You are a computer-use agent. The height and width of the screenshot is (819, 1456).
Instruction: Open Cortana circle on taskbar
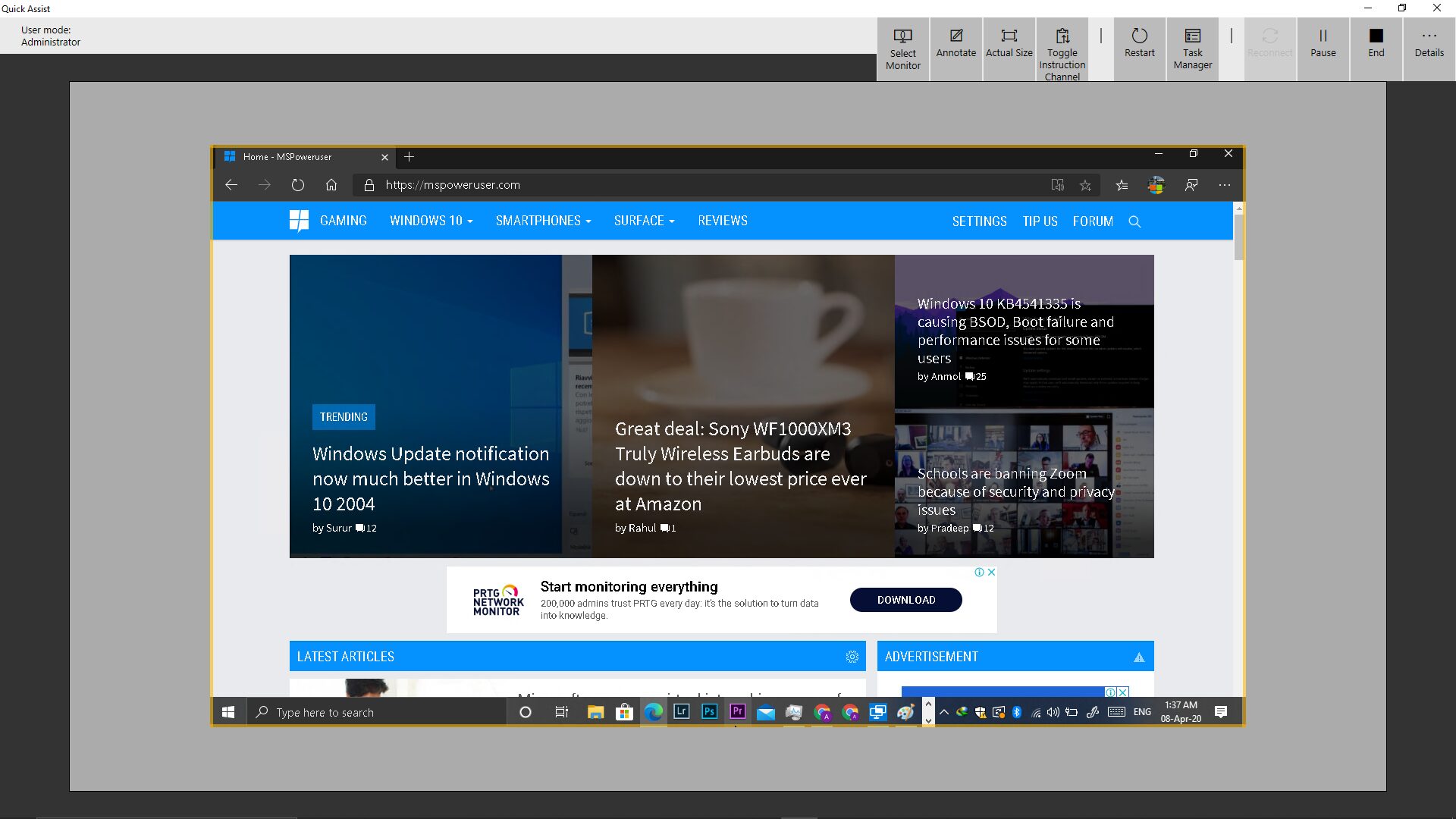point(525,712)
